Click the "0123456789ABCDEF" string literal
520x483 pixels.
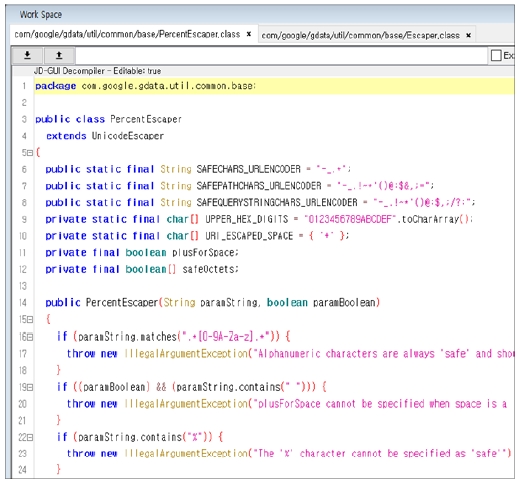350,219
